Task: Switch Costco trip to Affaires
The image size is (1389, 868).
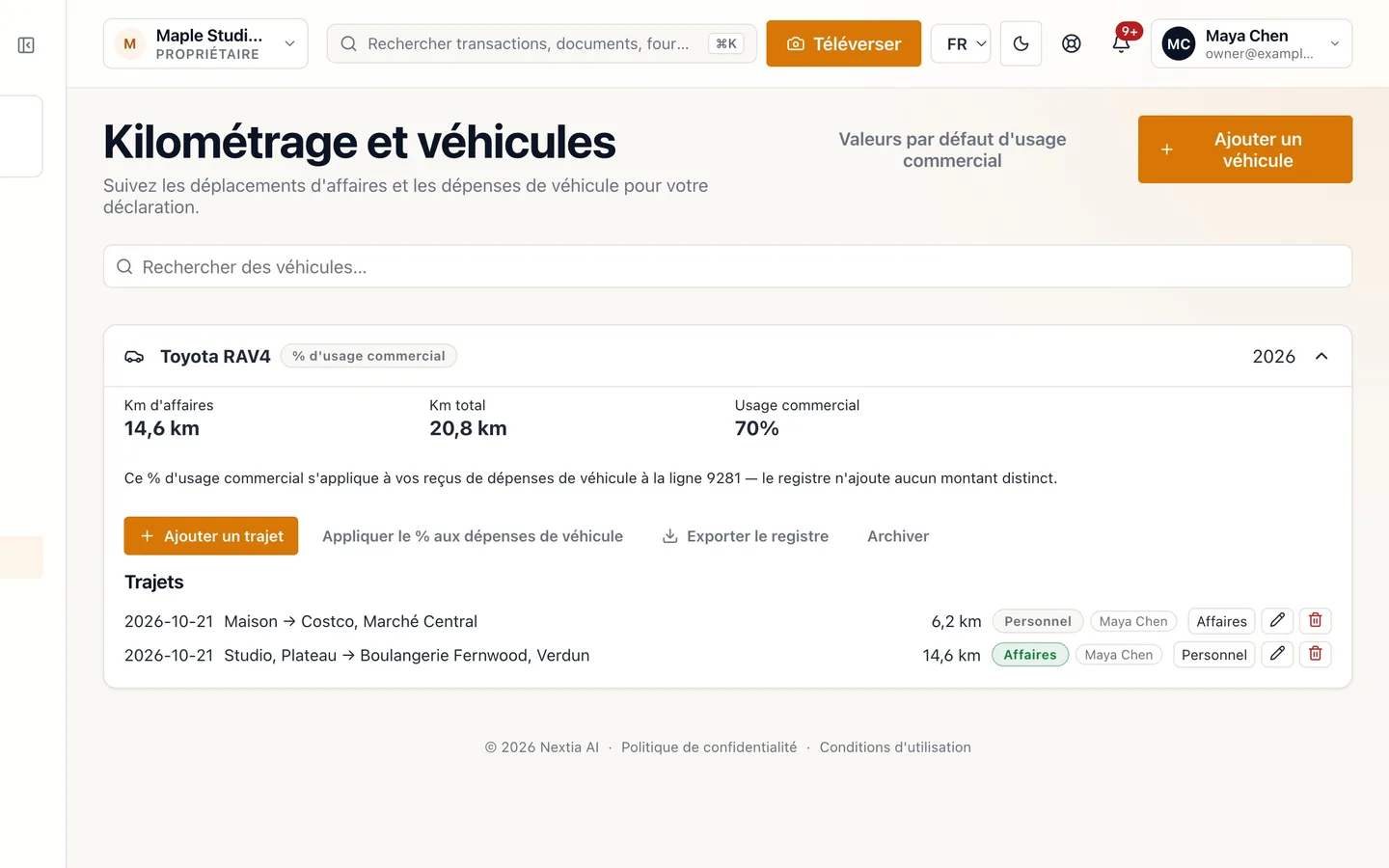Action: (1221, 621)
